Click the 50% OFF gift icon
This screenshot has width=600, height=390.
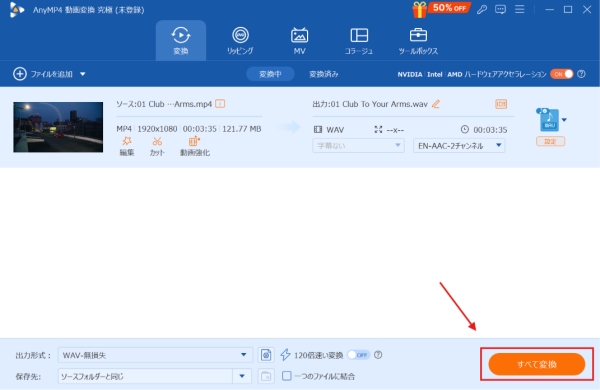441,9
